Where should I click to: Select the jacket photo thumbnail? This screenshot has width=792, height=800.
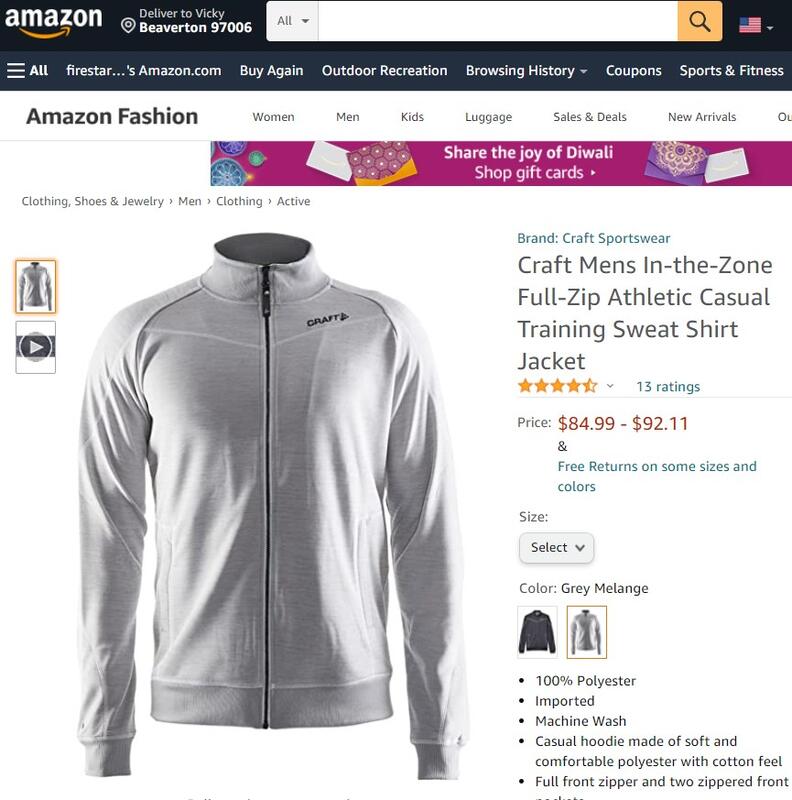click(x=36, y=286)
